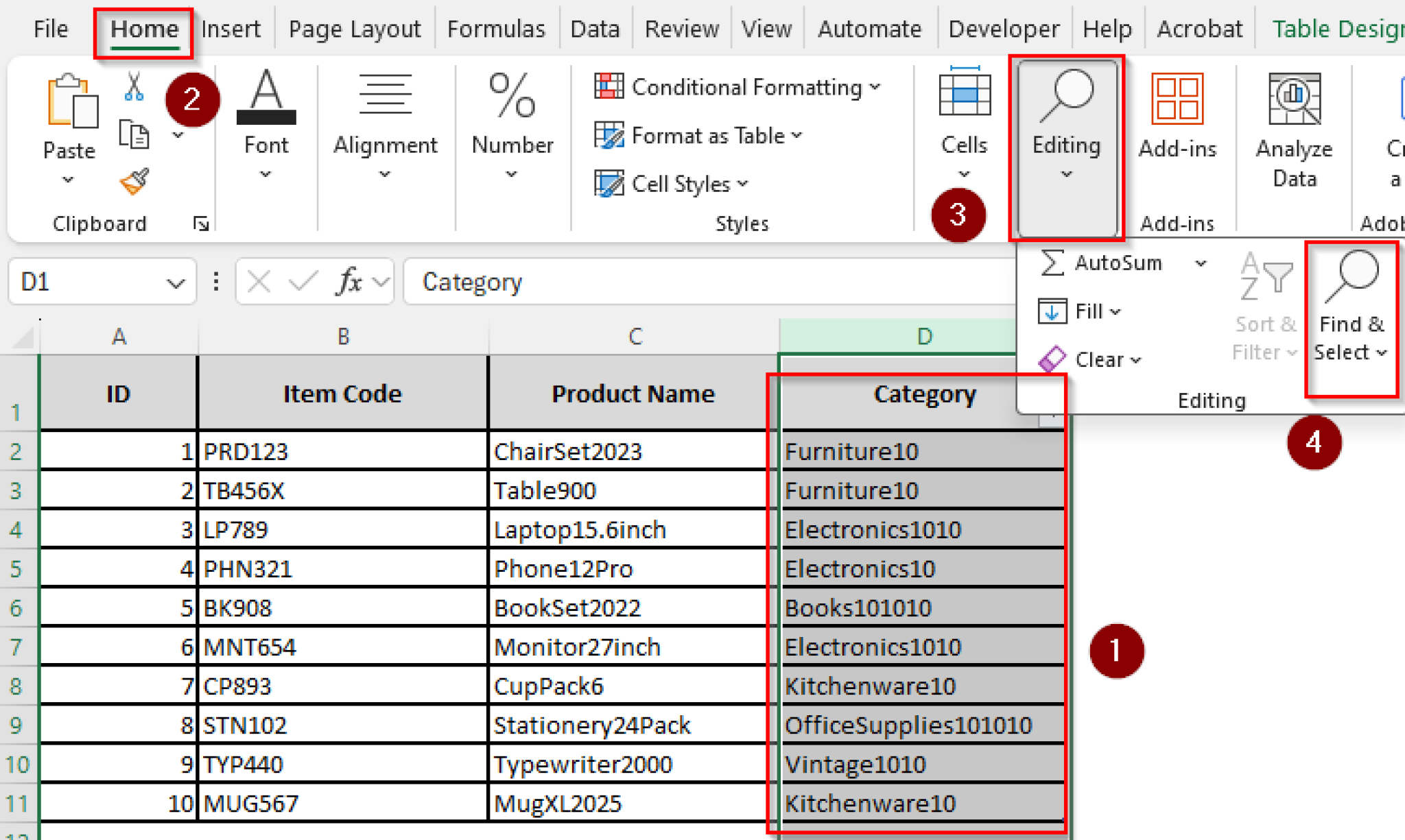Click the Clear eraser icon
Screen dimensions: 1405x840
click(1050, 359)
